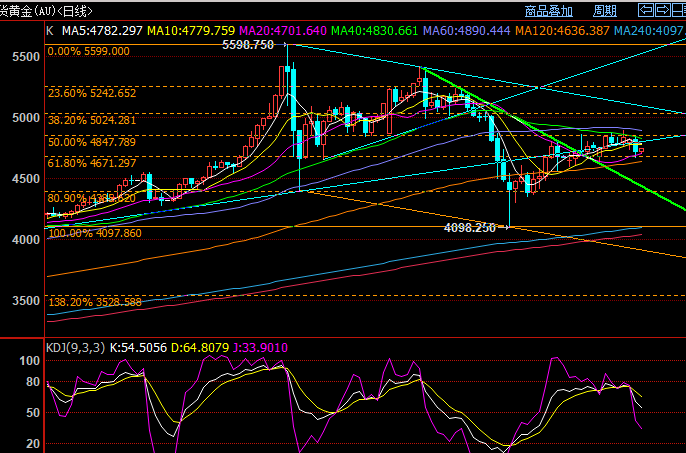Viewport: 686px width, 453px height.
Task: Click the split-window layout icon
Action: (679, 10)
